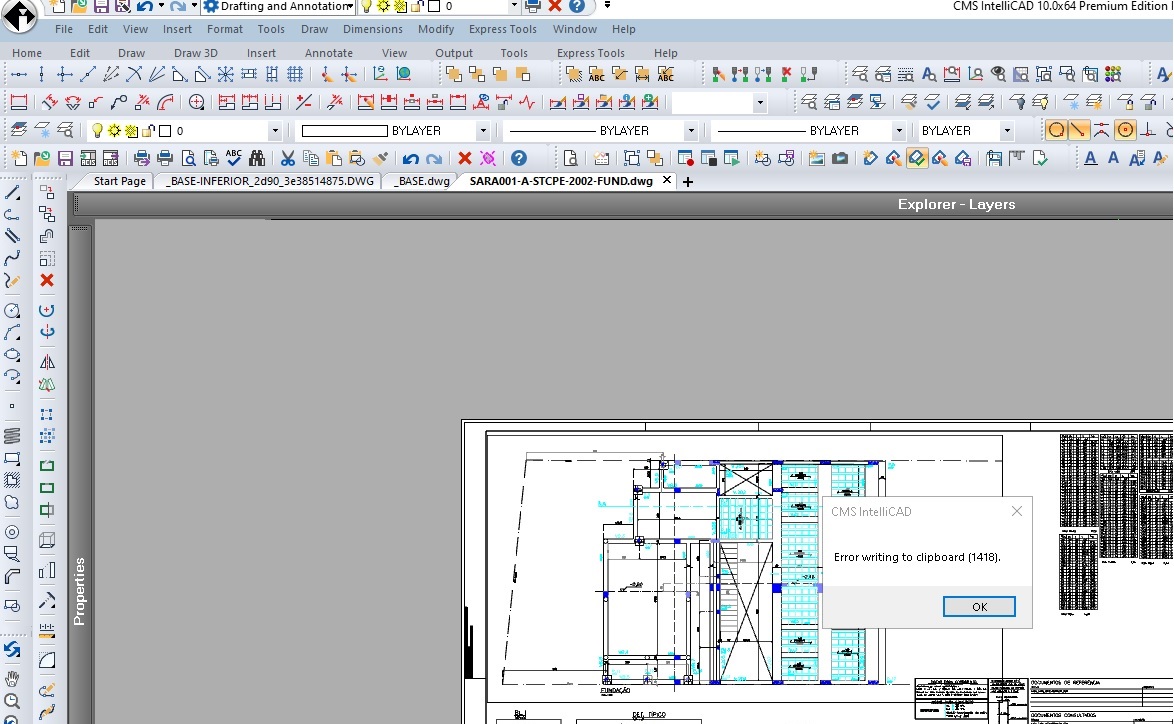
Task: Click the Horizontal construction line icon
Action: pos(19,74)
